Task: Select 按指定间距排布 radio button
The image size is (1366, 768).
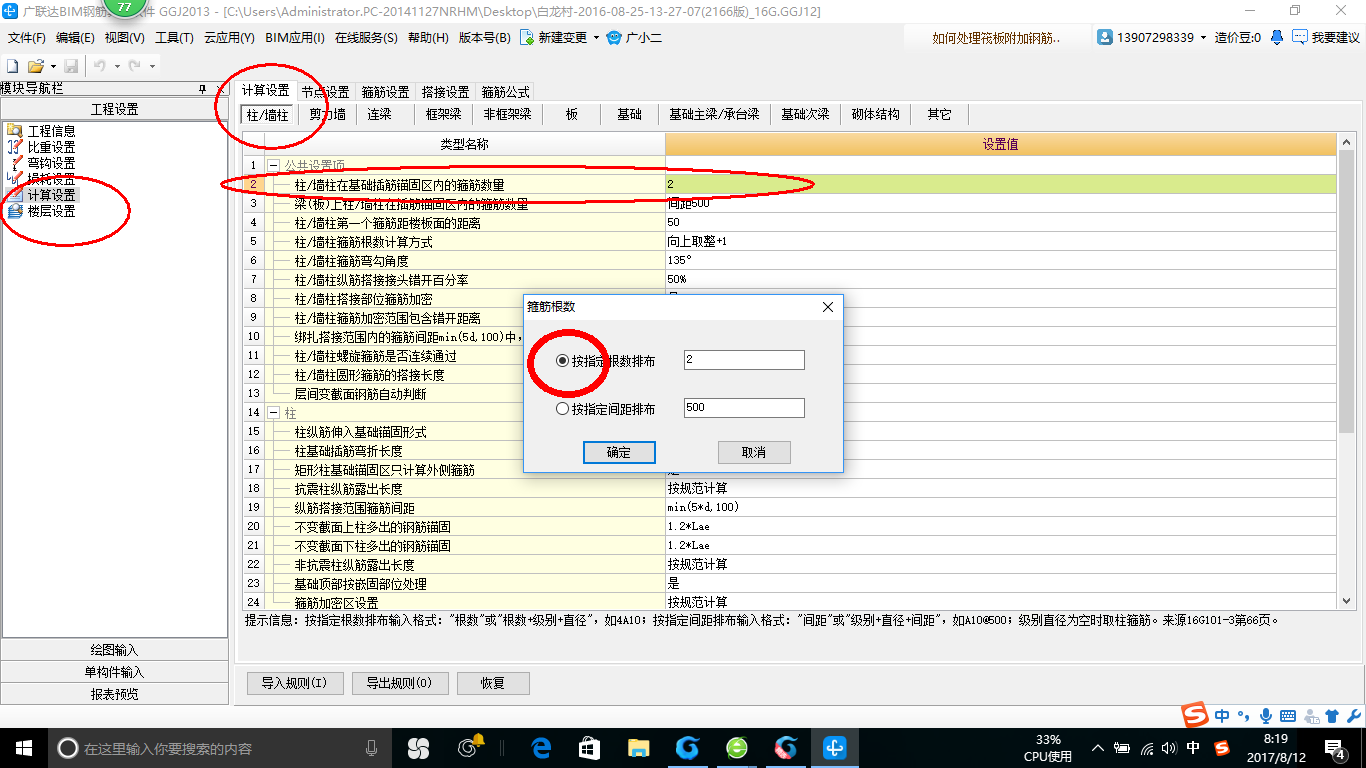Action: [x=563, y=409]
